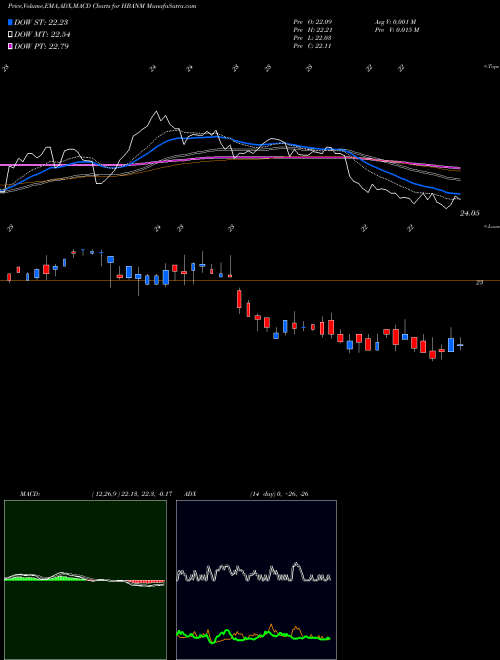Click the MACD panel heading
This screenshot has width=500, height=660.
[30, 493]
